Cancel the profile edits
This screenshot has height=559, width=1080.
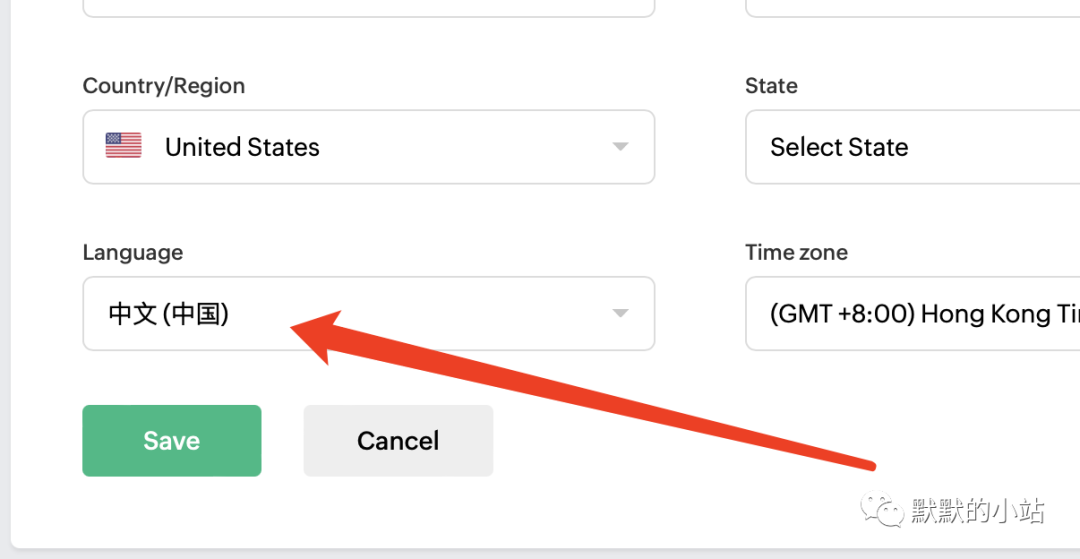pos(398,441)
